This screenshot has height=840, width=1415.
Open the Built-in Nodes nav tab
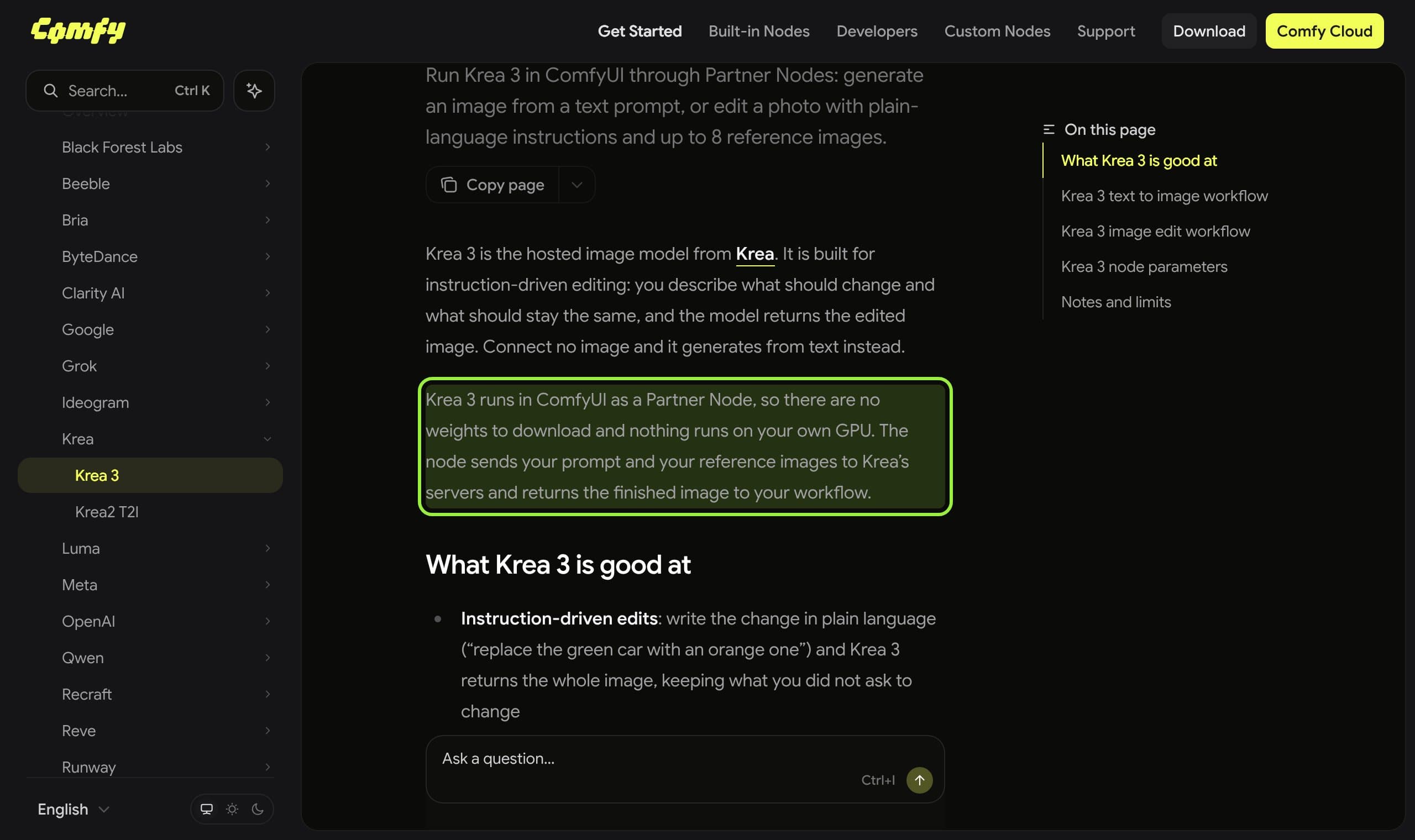pyautogui.click(x=758, y=31)
